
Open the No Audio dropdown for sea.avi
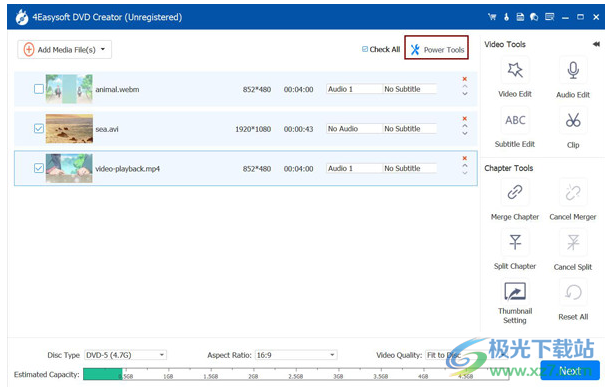coord(354,128)
